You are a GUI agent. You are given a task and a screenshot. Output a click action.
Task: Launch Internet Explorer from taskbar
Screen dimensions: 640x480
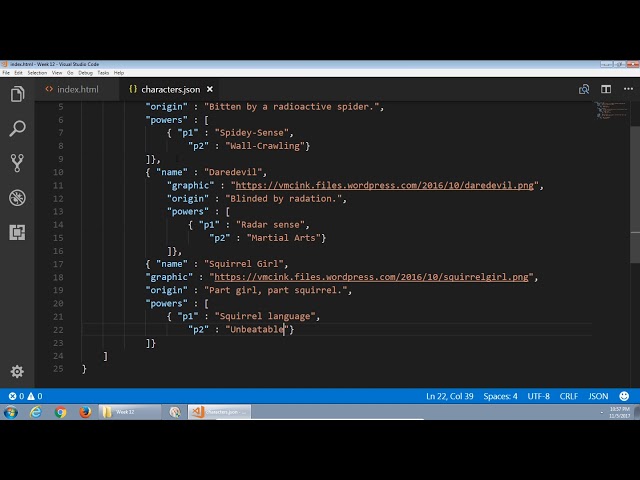coord(36,412)
